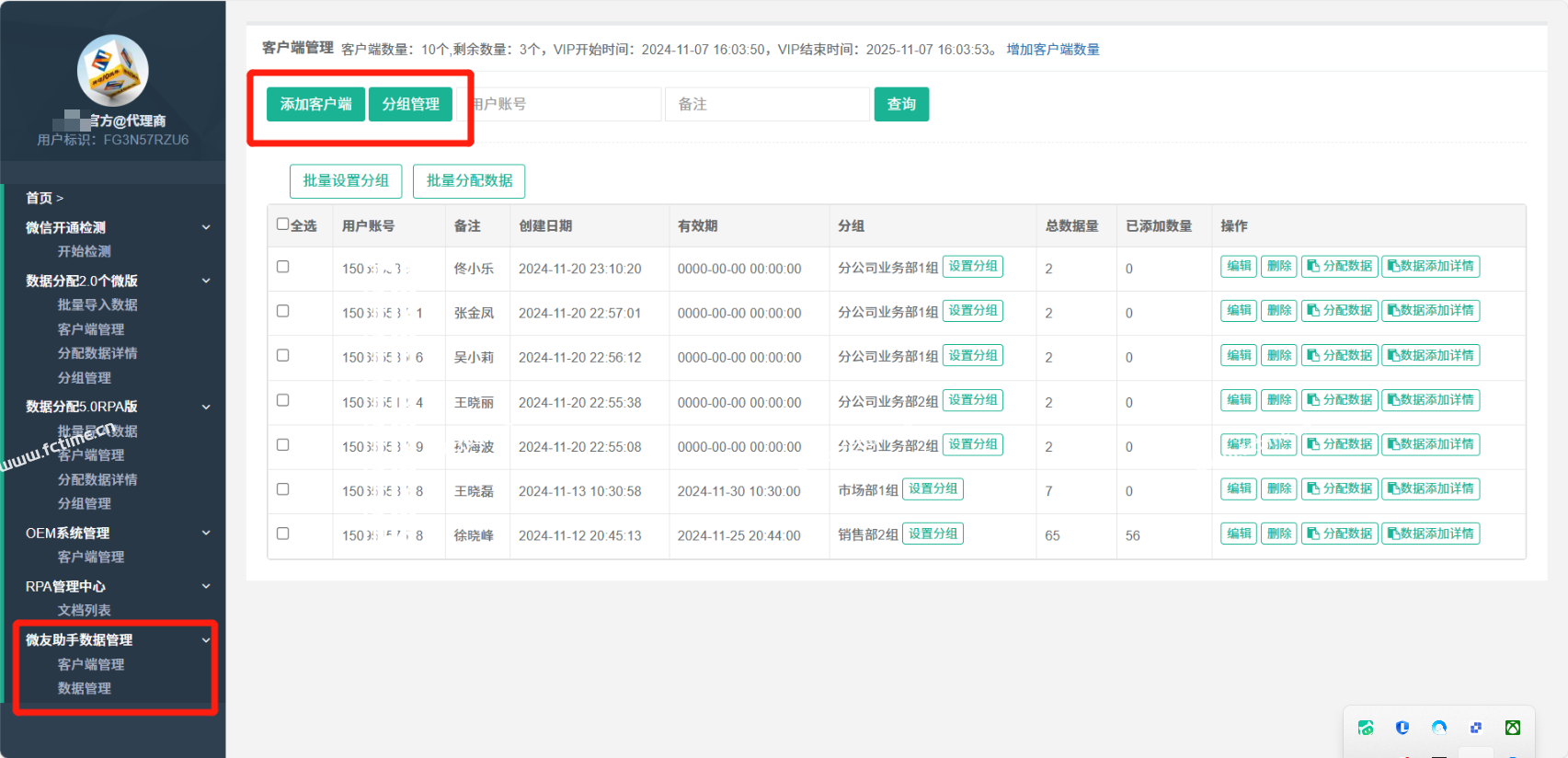Open 数据添加详情 for the 张金凤 row

(1431, 310)
